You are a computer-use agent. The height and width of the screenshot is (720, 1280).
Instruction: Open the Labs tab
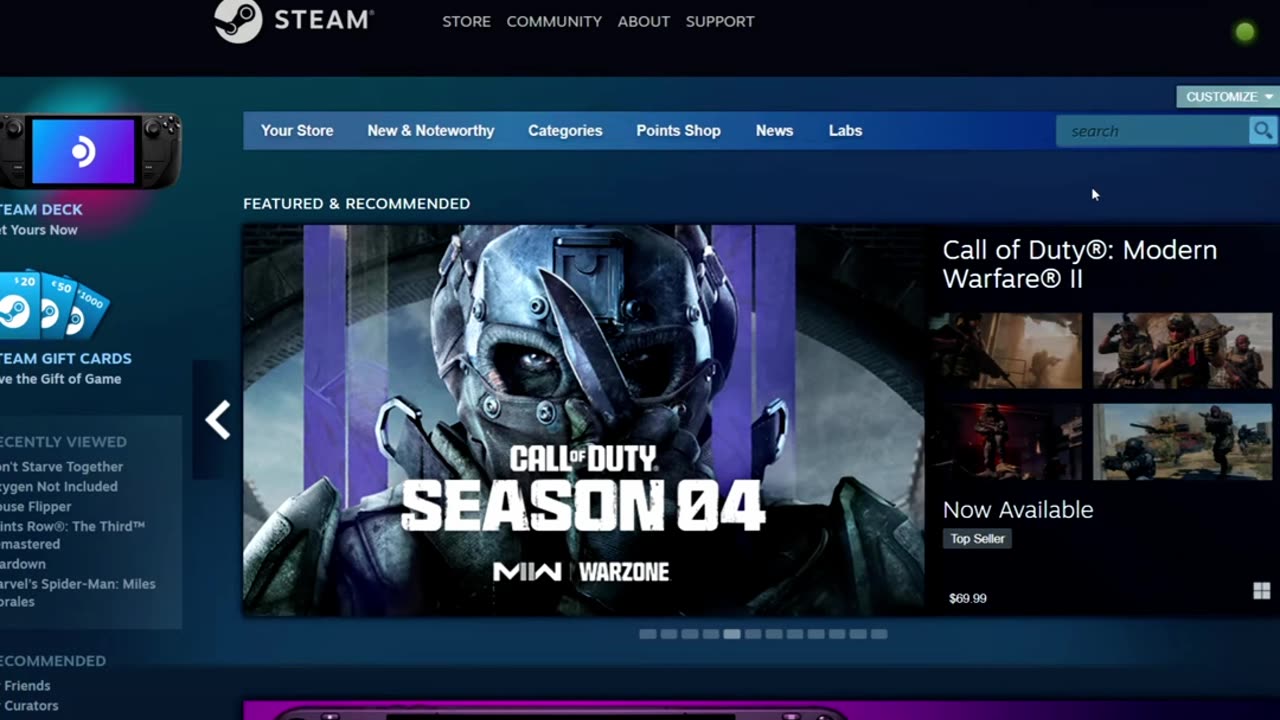coord(845,131)
